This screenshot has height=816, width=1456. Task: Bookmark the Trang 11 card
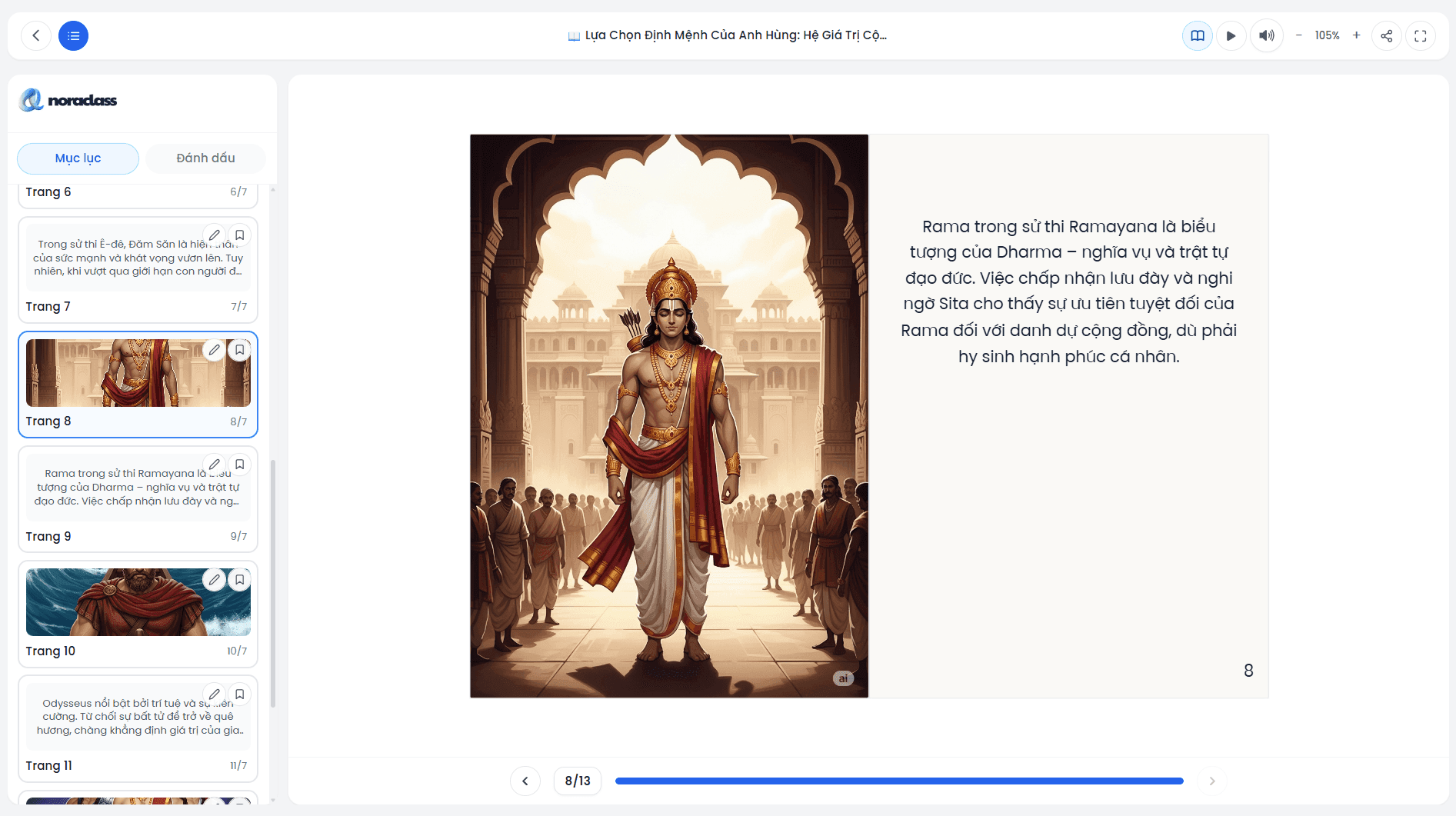[240, 694]
